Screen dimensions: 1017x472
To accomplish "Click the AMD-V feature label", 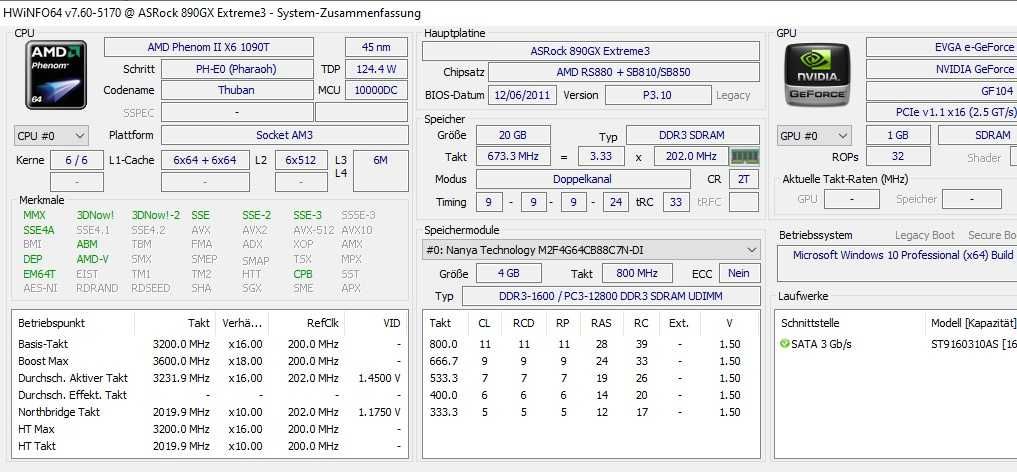I will (x=93, y=259).
